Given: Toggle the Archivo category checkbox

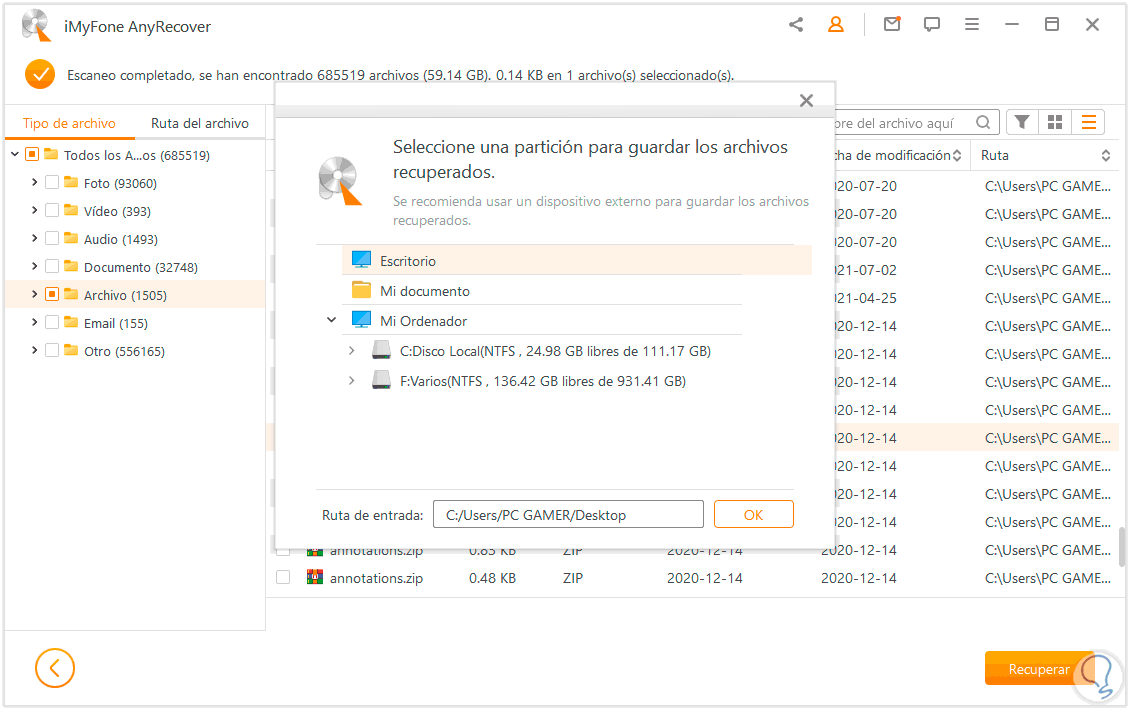Looking at the screenshot, I should click(52, 294).
